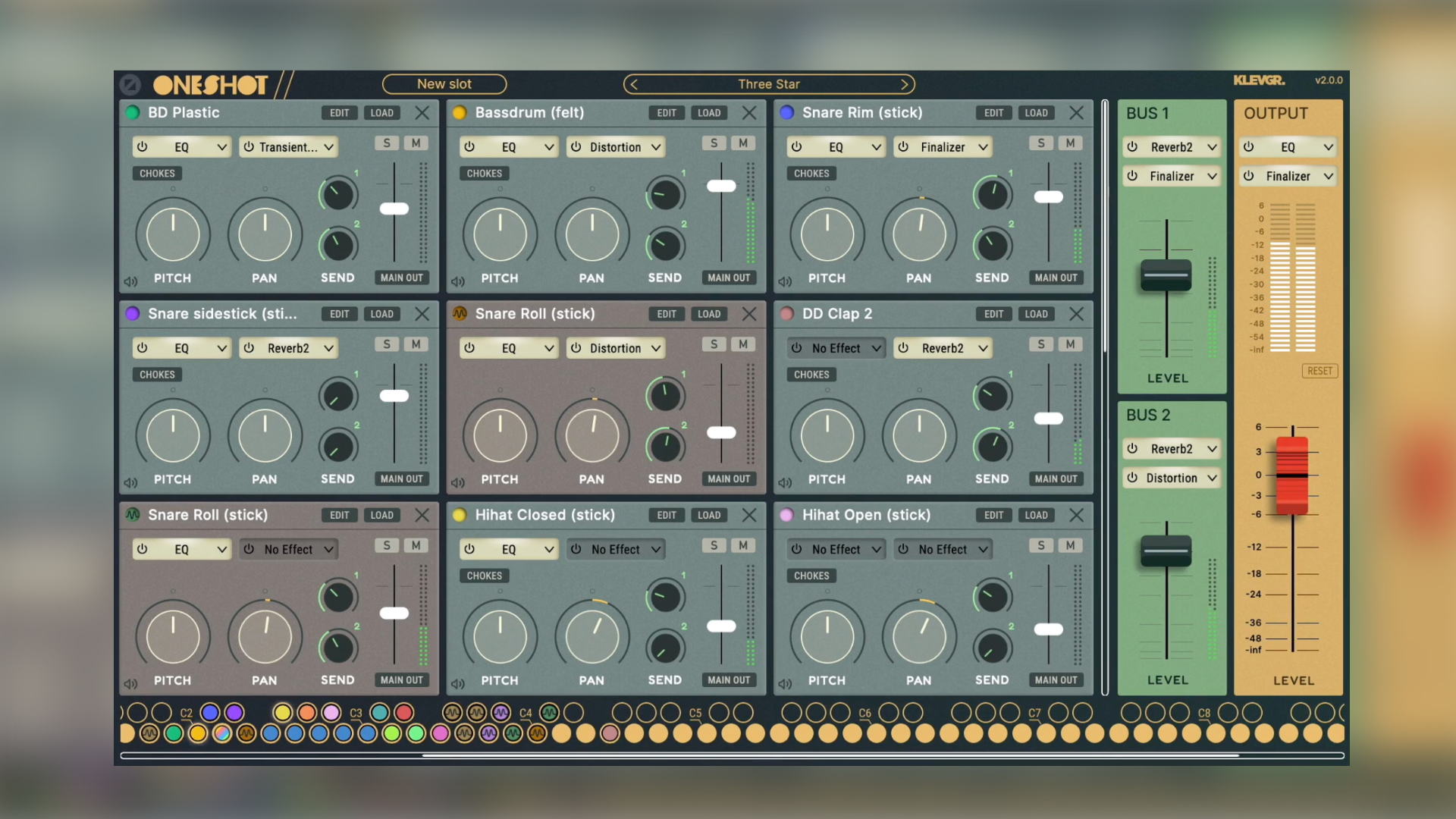
Task: Click the Snare Roll waveform color icon
Action: coord(460,314)
